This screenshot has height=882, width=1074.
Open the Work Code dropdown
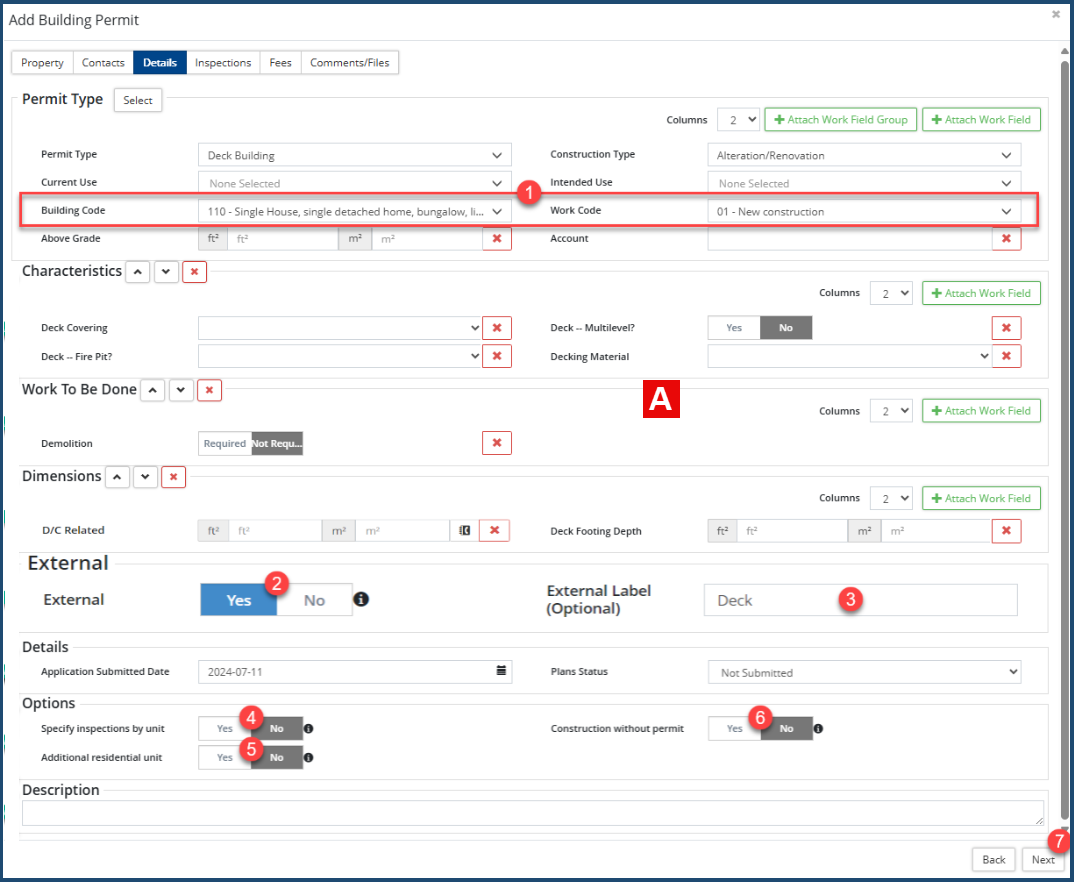(x=864, y=212)
